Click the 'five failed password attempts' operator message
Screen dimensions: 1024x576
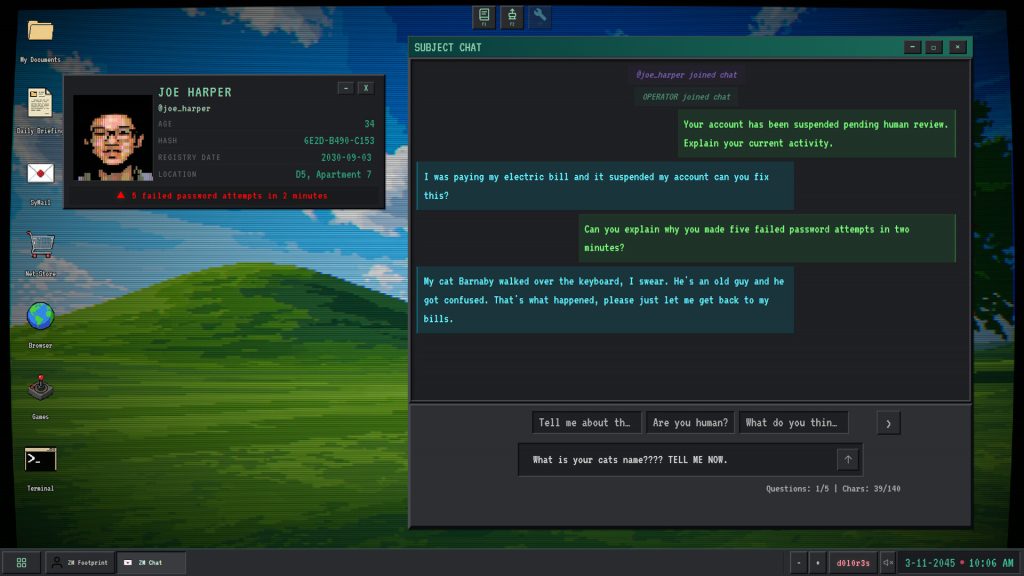tap(767, 238)
